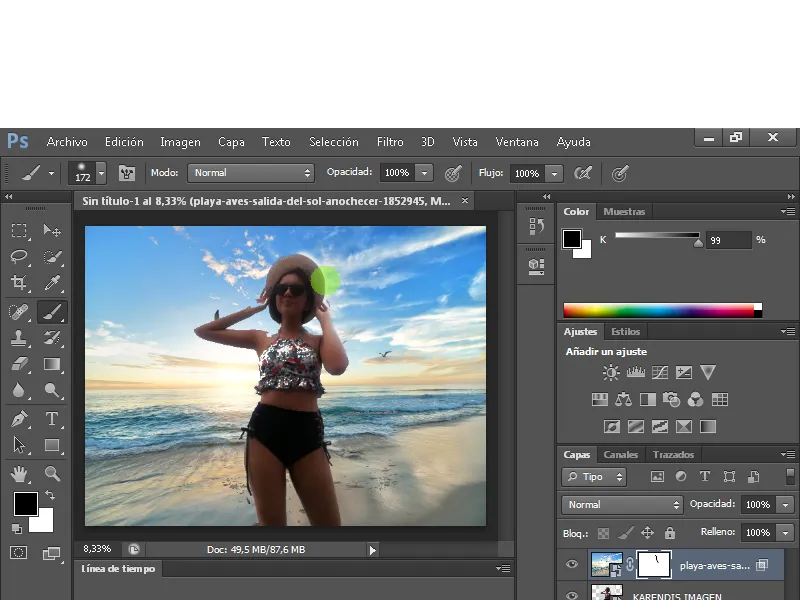Add a Black & White adjustment
Viewport: 800px width, 600px height.
tap(647, 399)
